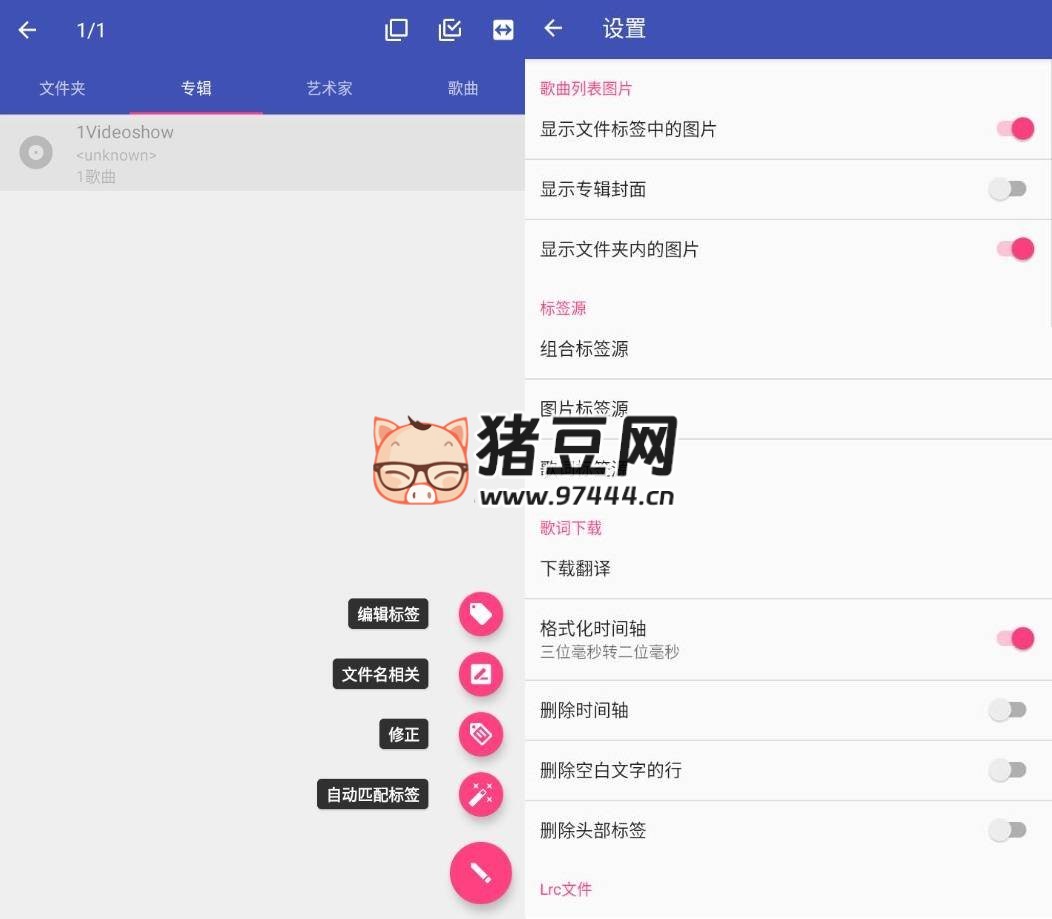Enable the delete timeline option
1052x919 pixels.
pyautogui.click(x=1007, y=710)
